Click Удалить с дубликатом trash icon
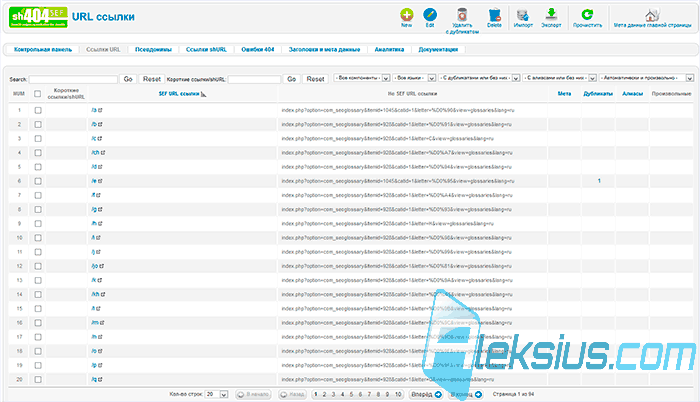The width and height of the screenshot is (700, 402). coord(462,15)
